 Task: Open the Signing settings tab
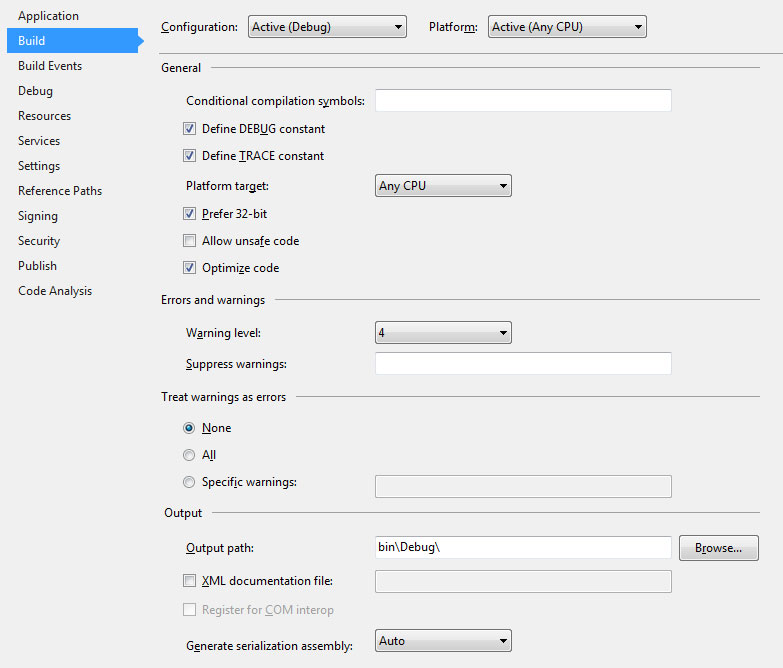point(38,216)
